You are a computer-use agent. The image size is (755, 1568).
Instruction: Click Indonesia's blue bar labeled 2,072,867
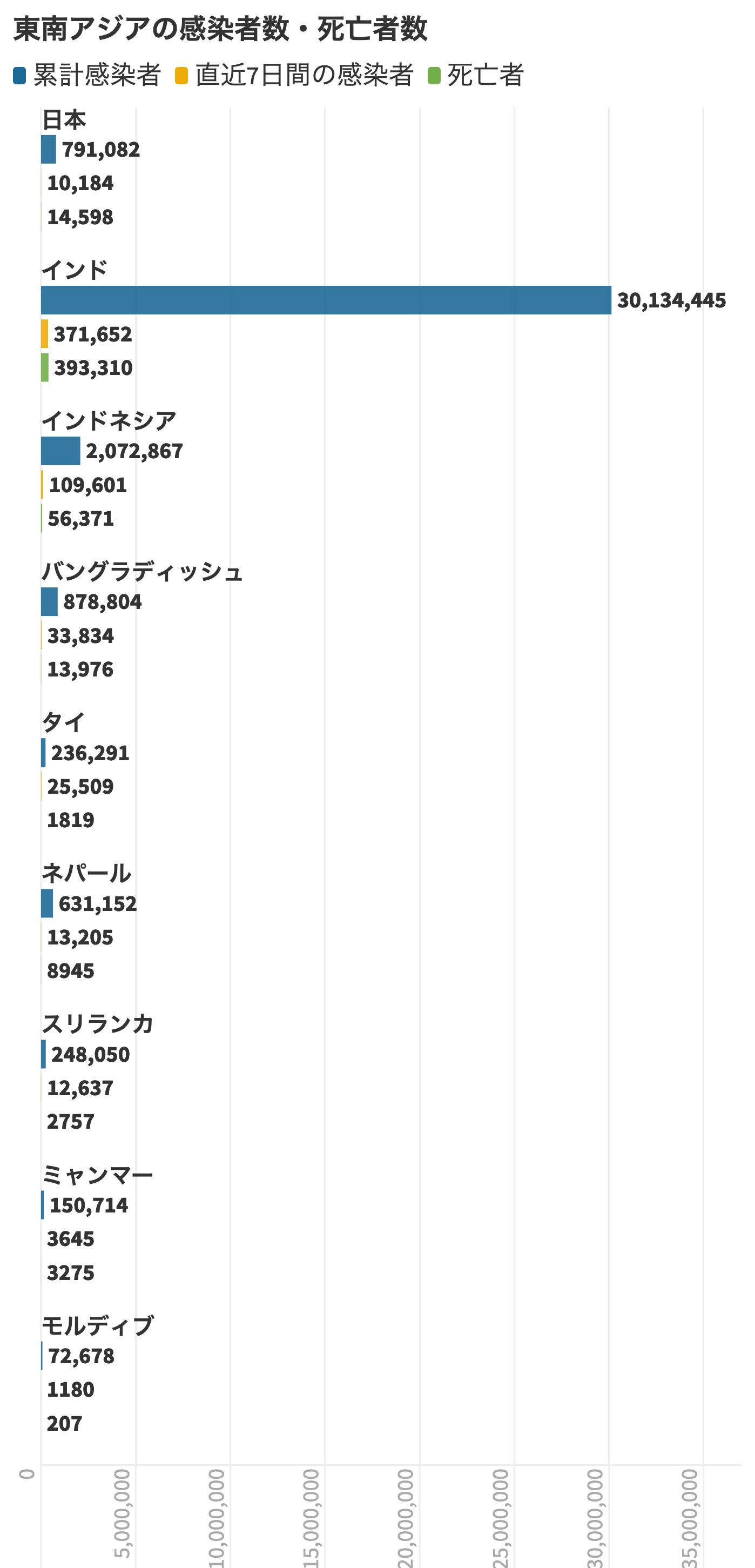tap(61, 451)
